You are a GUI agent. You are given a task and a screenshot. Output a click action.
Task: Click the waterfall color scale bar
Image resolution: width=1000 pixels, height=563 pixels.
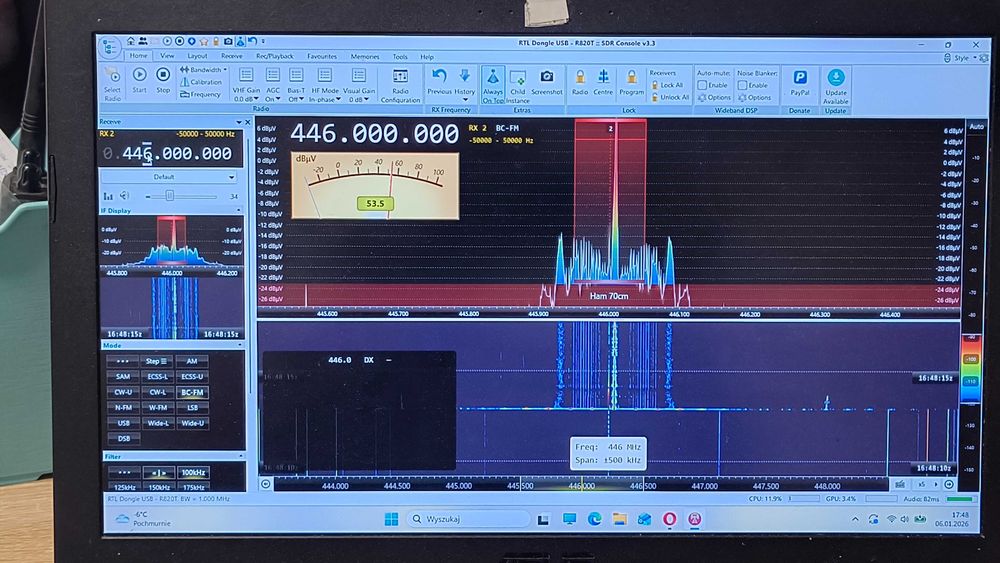[971, 370]
